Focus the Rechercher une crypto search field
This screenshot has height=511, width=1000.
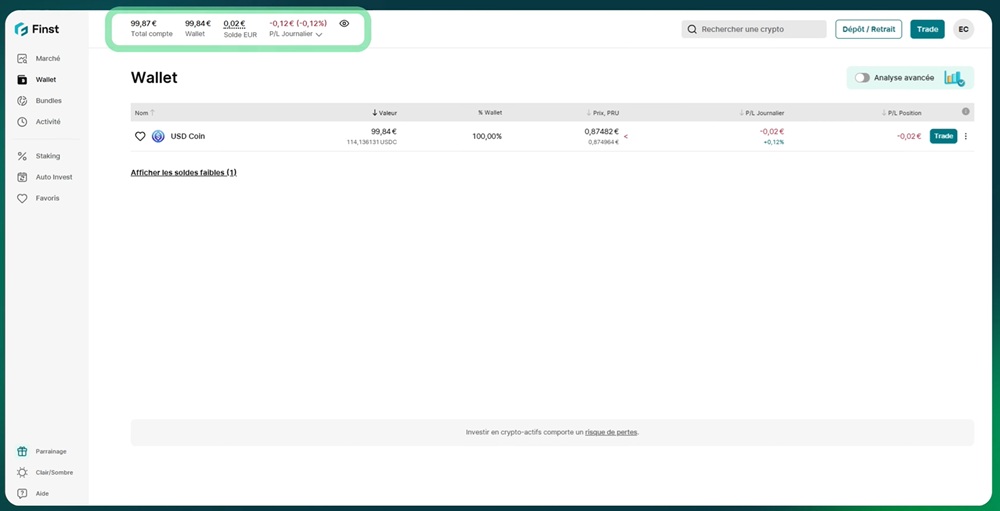(754, 29)
